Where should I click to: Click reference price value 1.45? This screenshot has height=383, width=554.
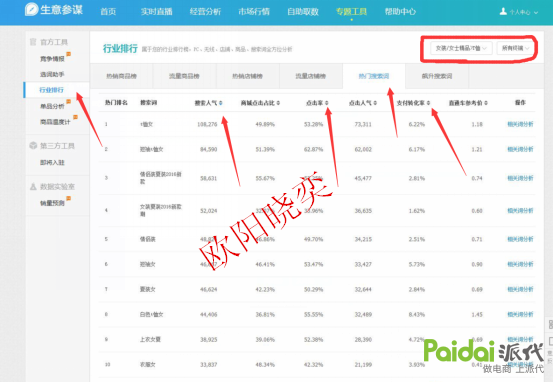(477, 314)
